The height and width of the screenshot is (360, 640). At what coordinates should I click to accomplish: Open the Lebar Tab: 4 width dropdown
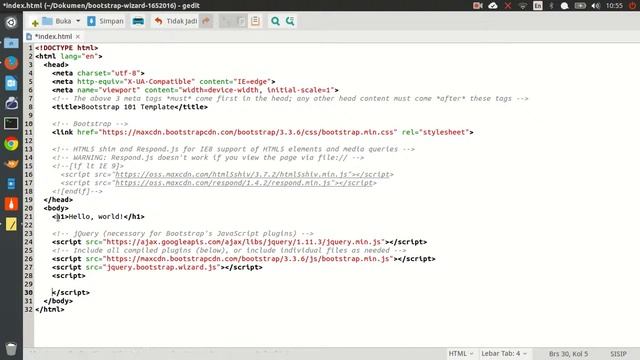tap(504, 353)
